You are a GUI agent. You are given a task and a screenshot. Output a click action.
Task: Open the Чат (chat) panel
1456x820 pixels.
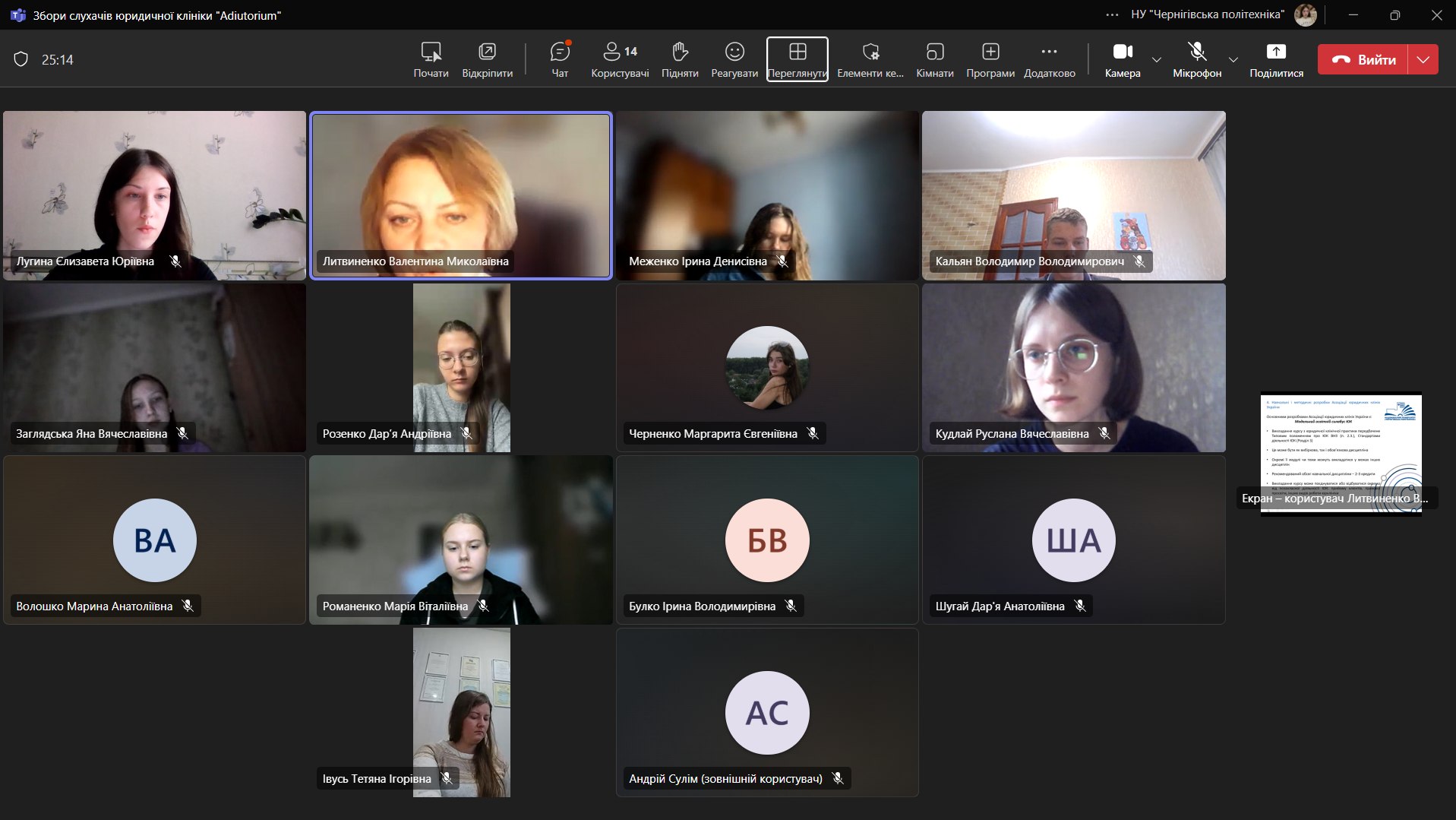tap(560, 59)
